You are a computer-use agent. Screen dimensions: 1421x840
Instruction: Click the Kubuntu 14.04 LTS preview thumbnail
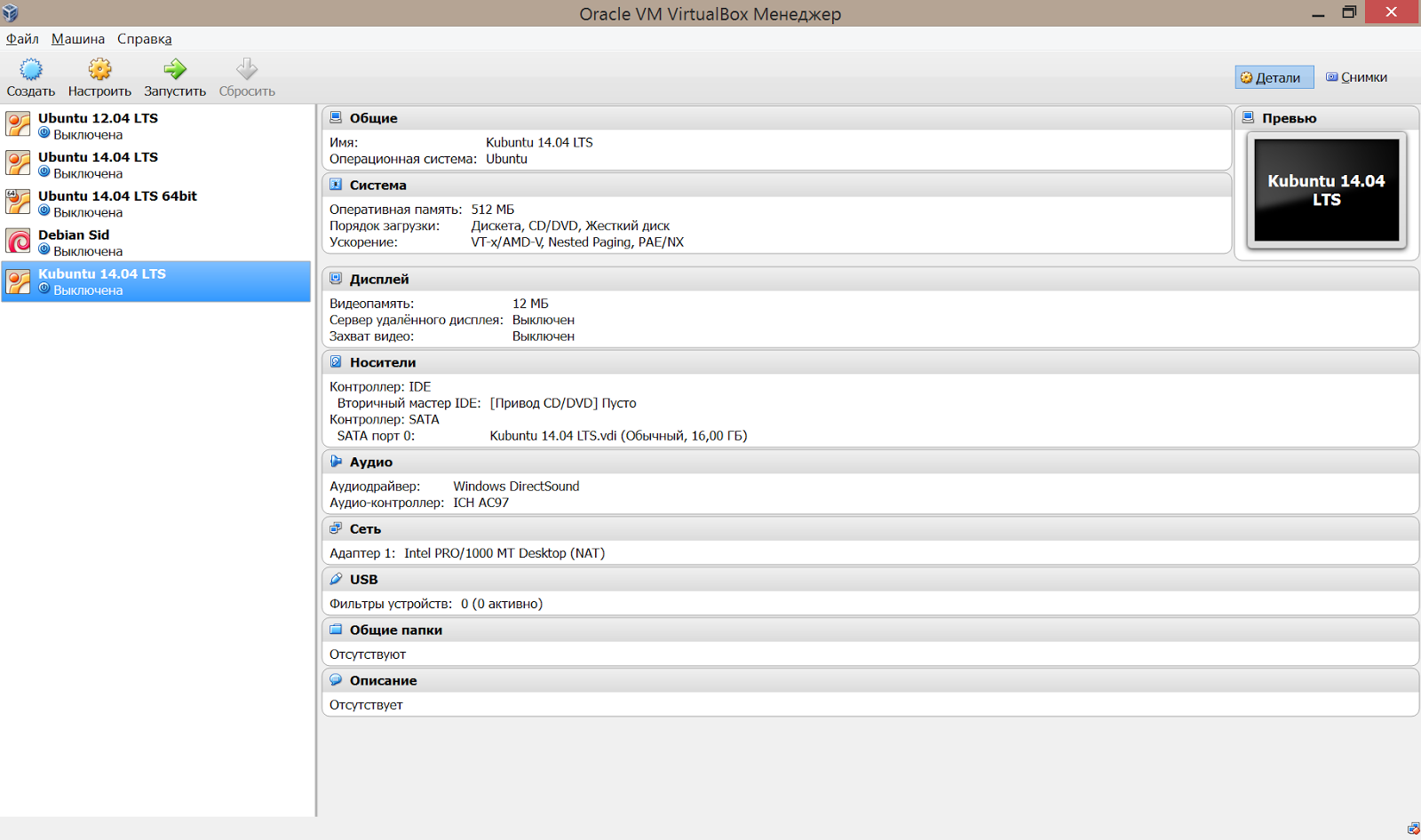point(1327,190)
